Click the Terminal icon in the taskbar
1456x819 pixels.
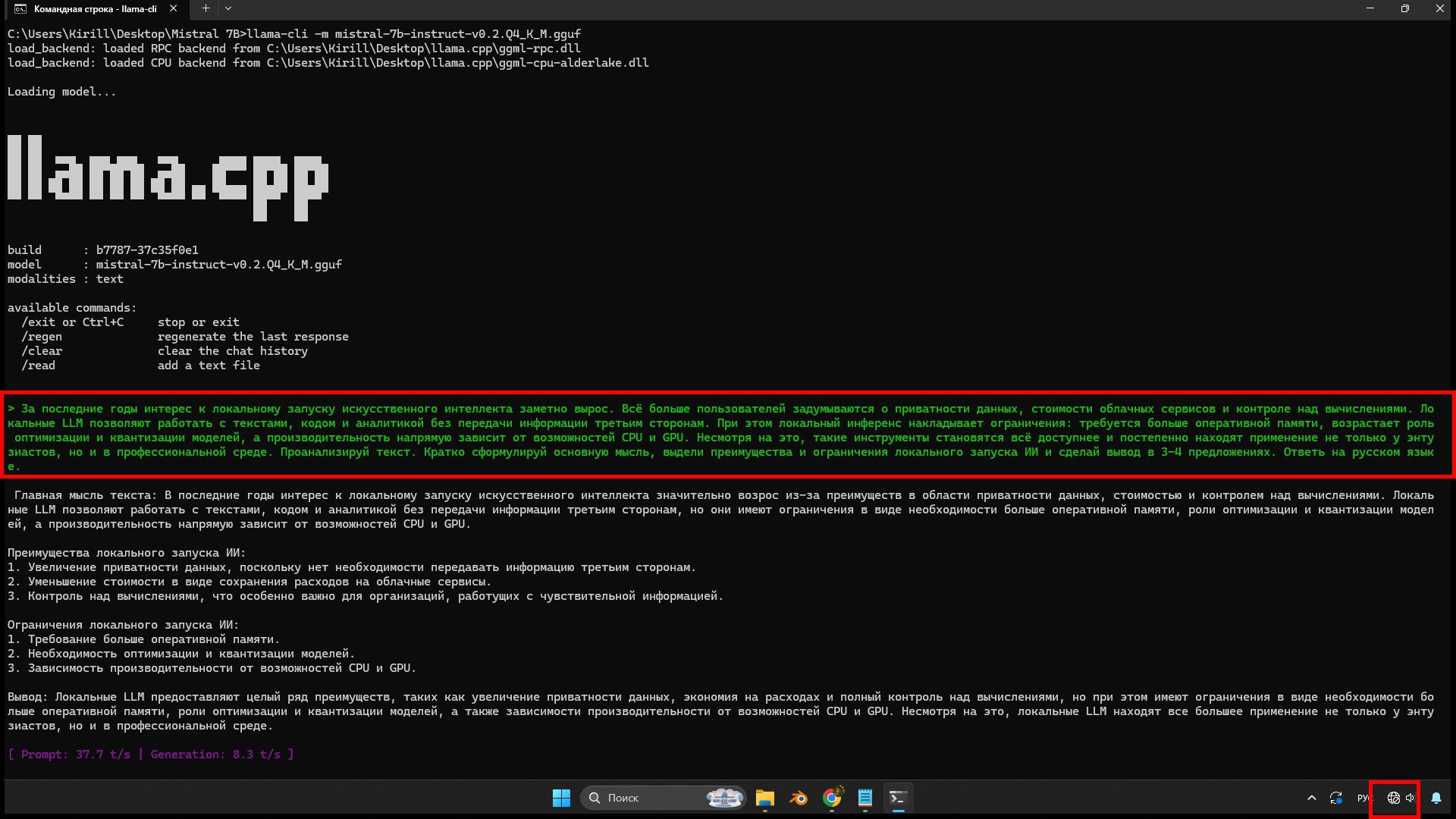(x=898, y=798)
